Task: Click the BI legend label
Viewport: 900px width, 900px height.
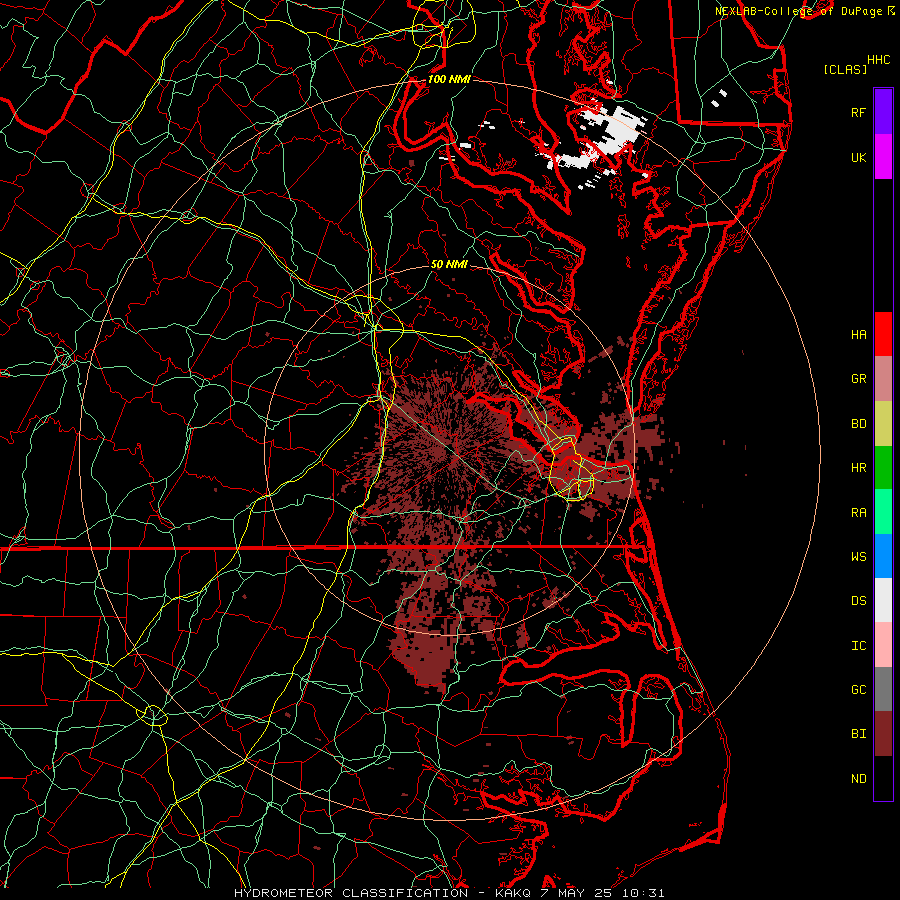Action: [x=858, y=734]
